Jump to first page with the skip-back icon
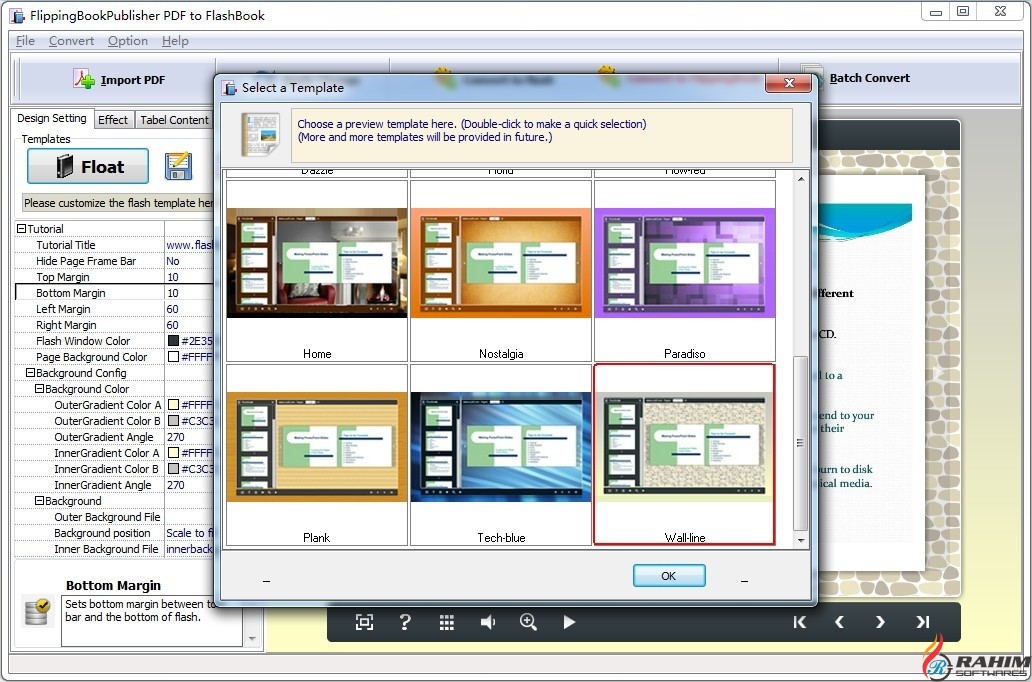 coord(799,622)
